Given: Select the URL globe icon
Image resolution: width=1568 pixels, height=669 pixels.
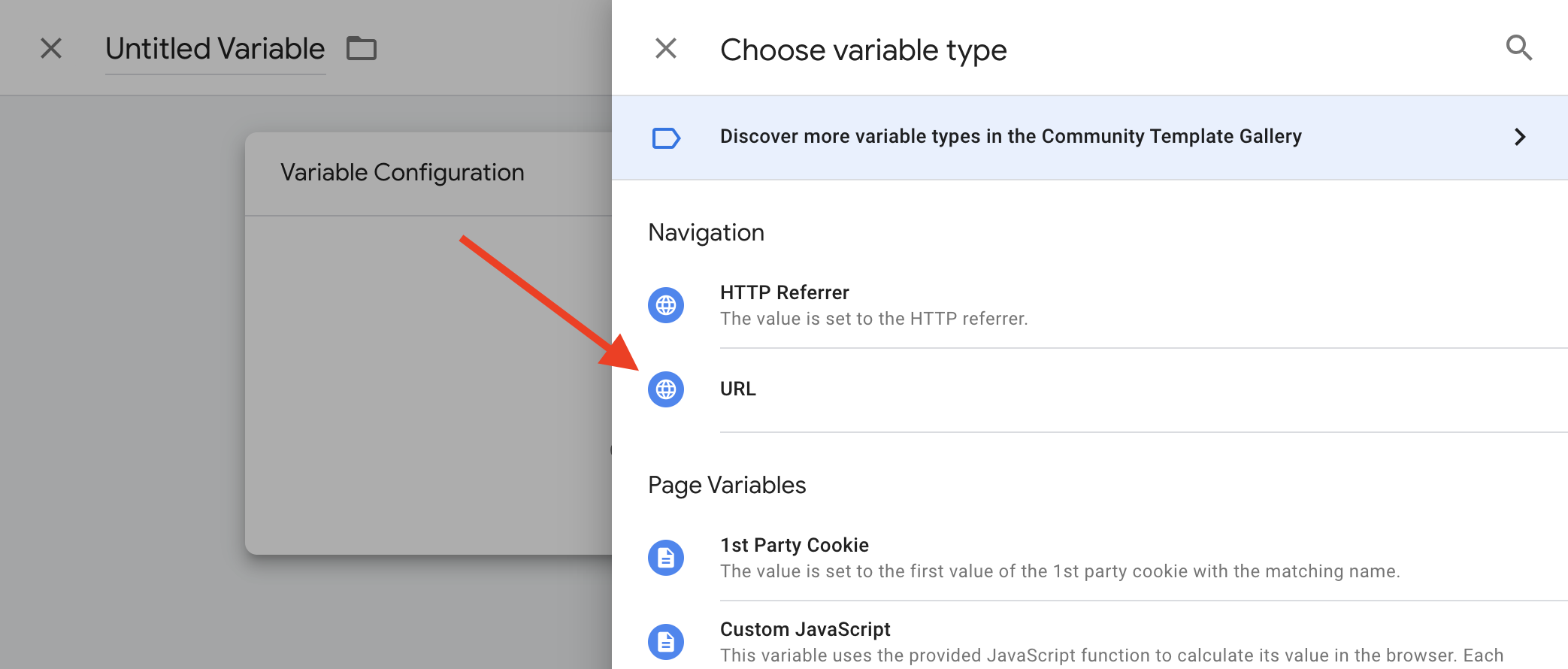Looking at the screenshot, I should tap(666, 389).
